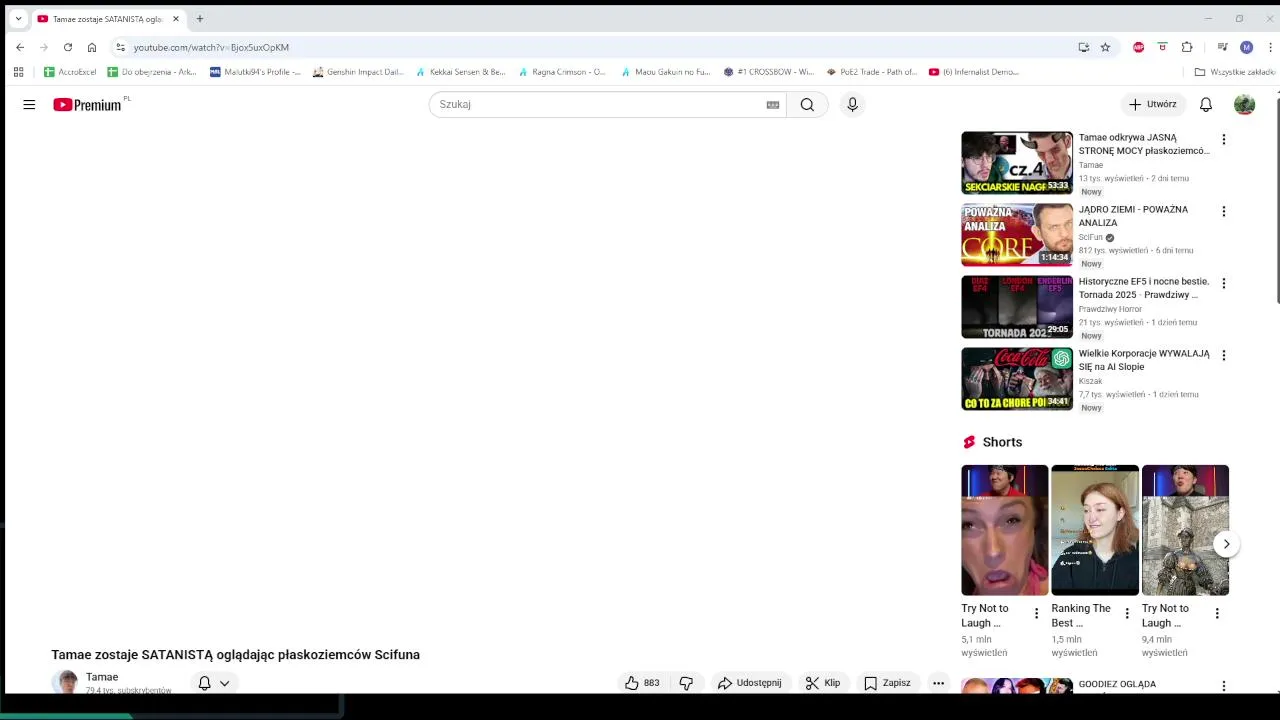1280x720 pixels.
Task: View site information icon in address bar
Action: (x=120, y=47)
